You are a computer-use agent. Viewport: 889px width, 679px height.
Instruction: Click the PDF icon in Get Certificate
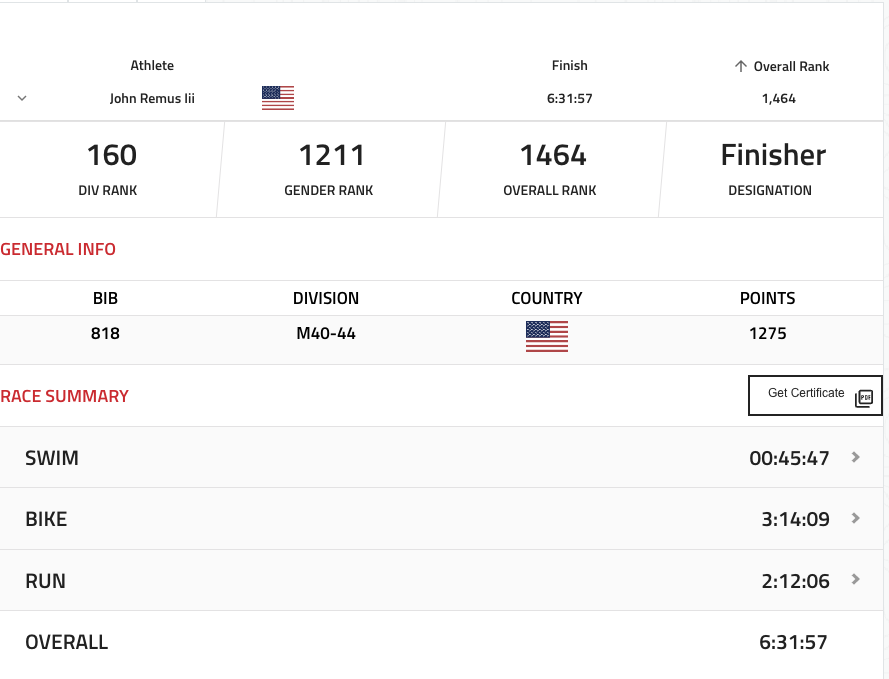tap(864, 398)
